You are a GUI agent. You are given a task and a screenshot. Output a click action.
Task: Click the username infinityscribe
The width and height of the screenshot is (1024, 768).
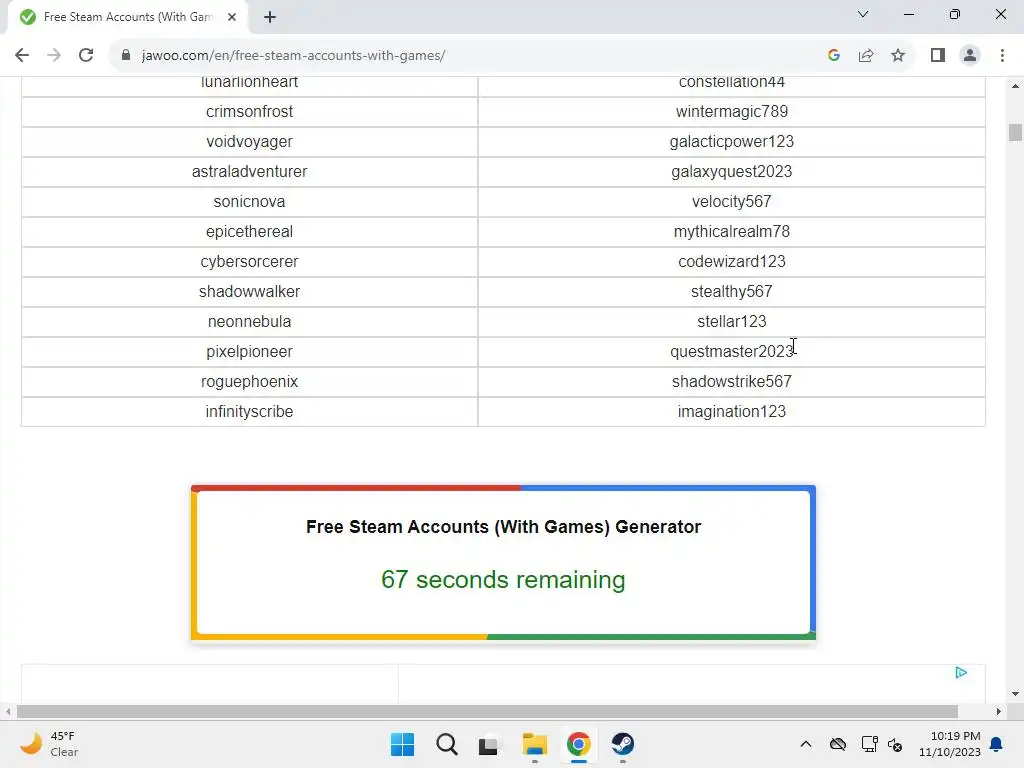point(249,412)
